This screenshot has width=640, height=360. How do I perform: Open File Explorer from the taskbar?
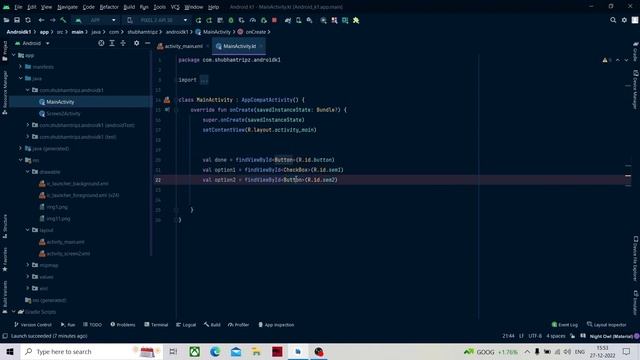(x=256, y=351)
